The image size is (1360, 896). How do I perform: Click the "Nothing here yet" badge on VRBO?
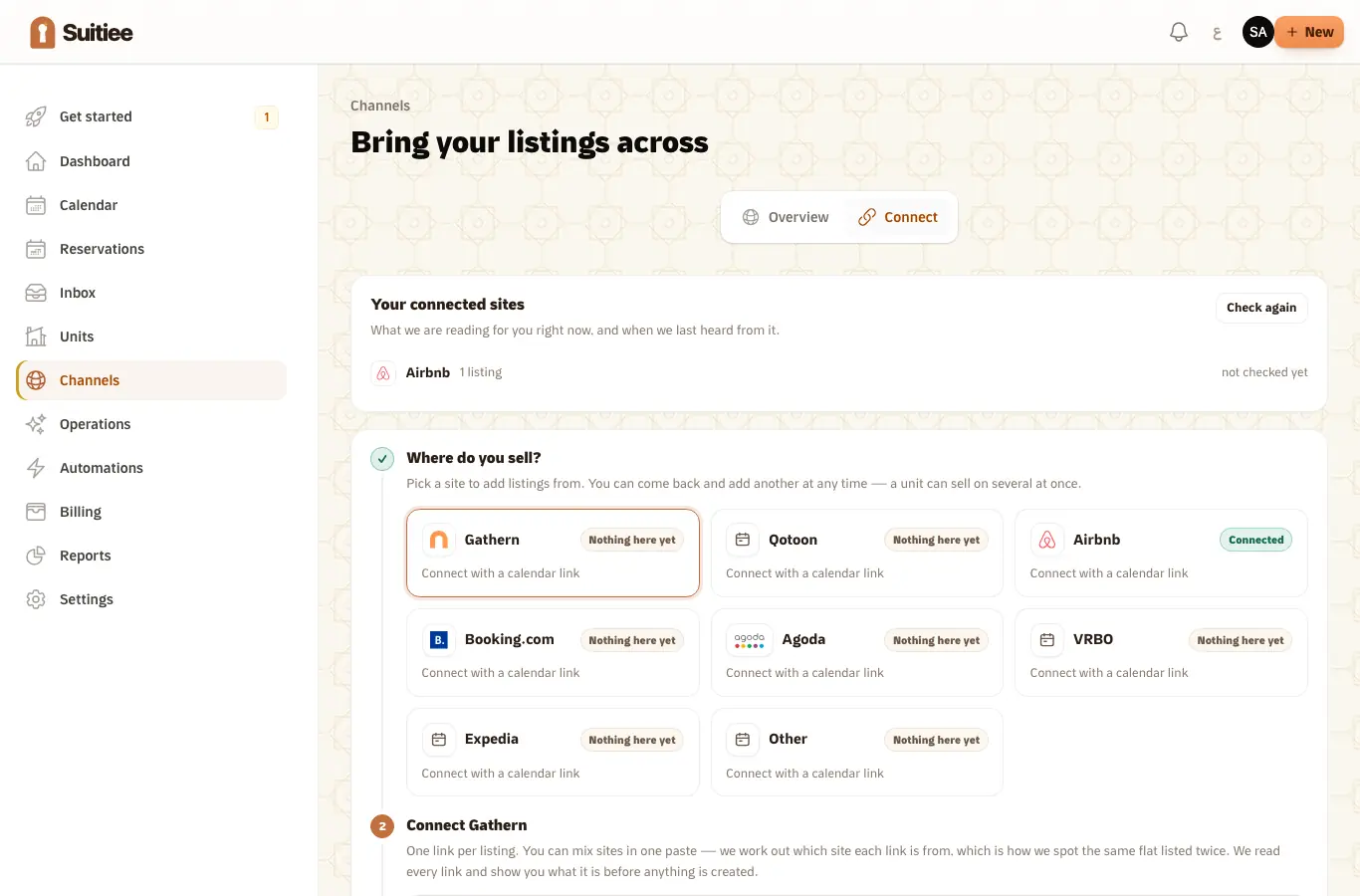click(1241, 640)
